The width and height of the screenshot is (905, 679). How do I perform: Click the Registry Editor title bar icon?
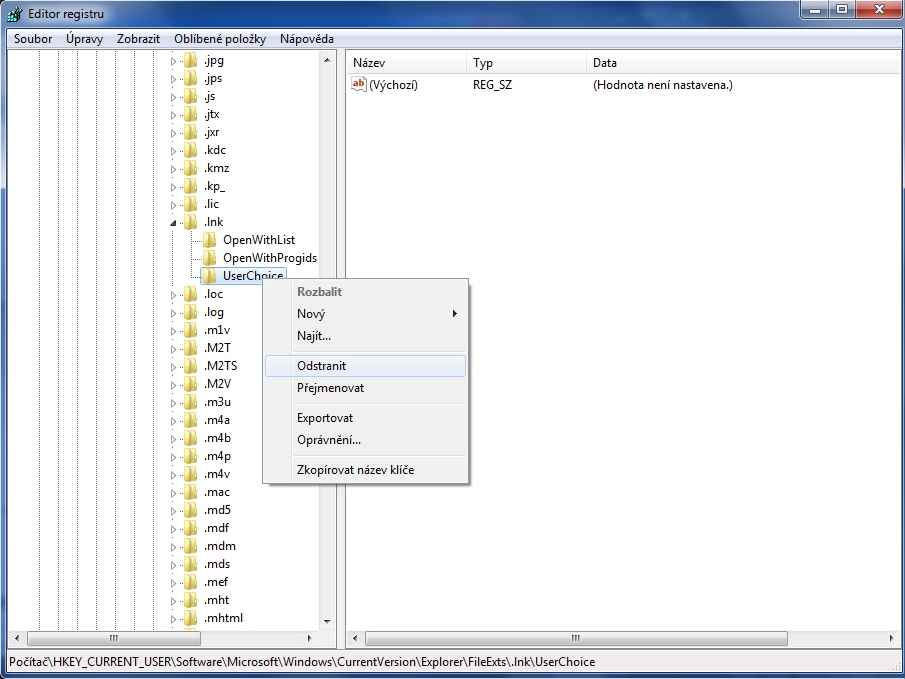click(15, 14)
